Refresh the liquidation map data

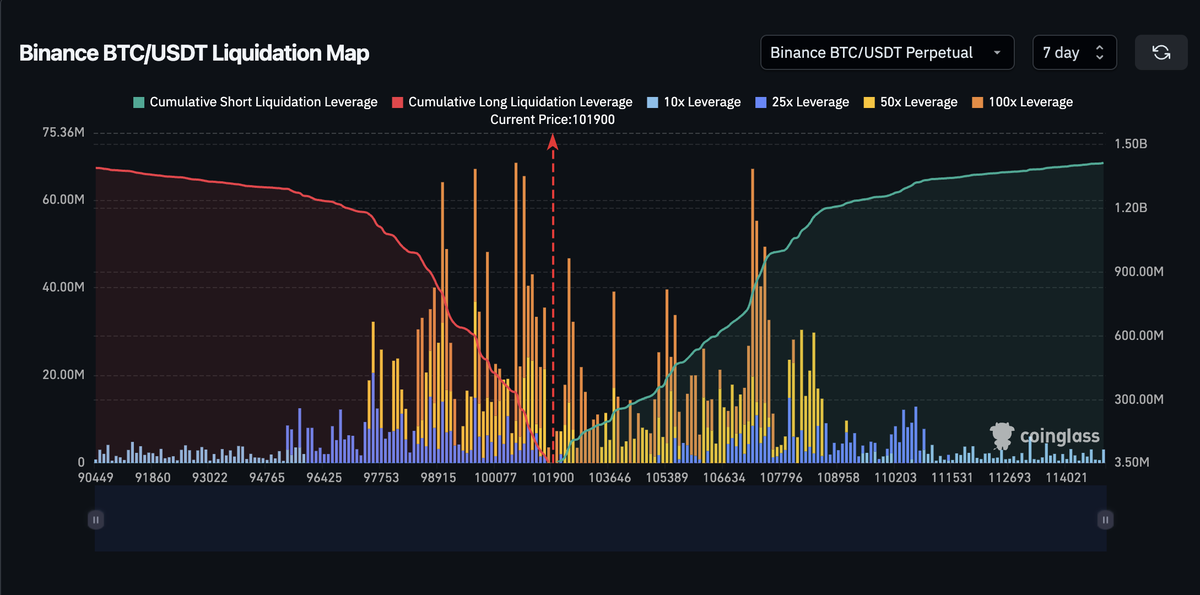tap(1161, 52)
